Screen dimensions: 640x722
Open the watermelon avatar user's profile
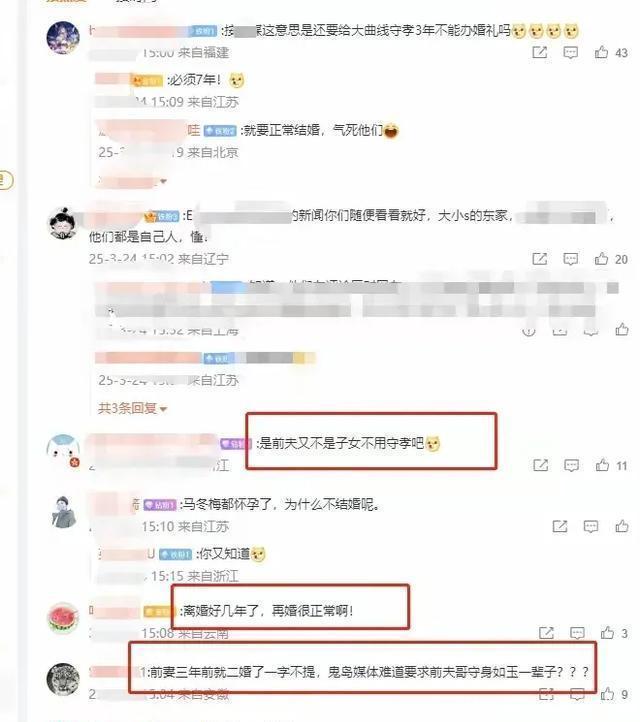[63, 618]
